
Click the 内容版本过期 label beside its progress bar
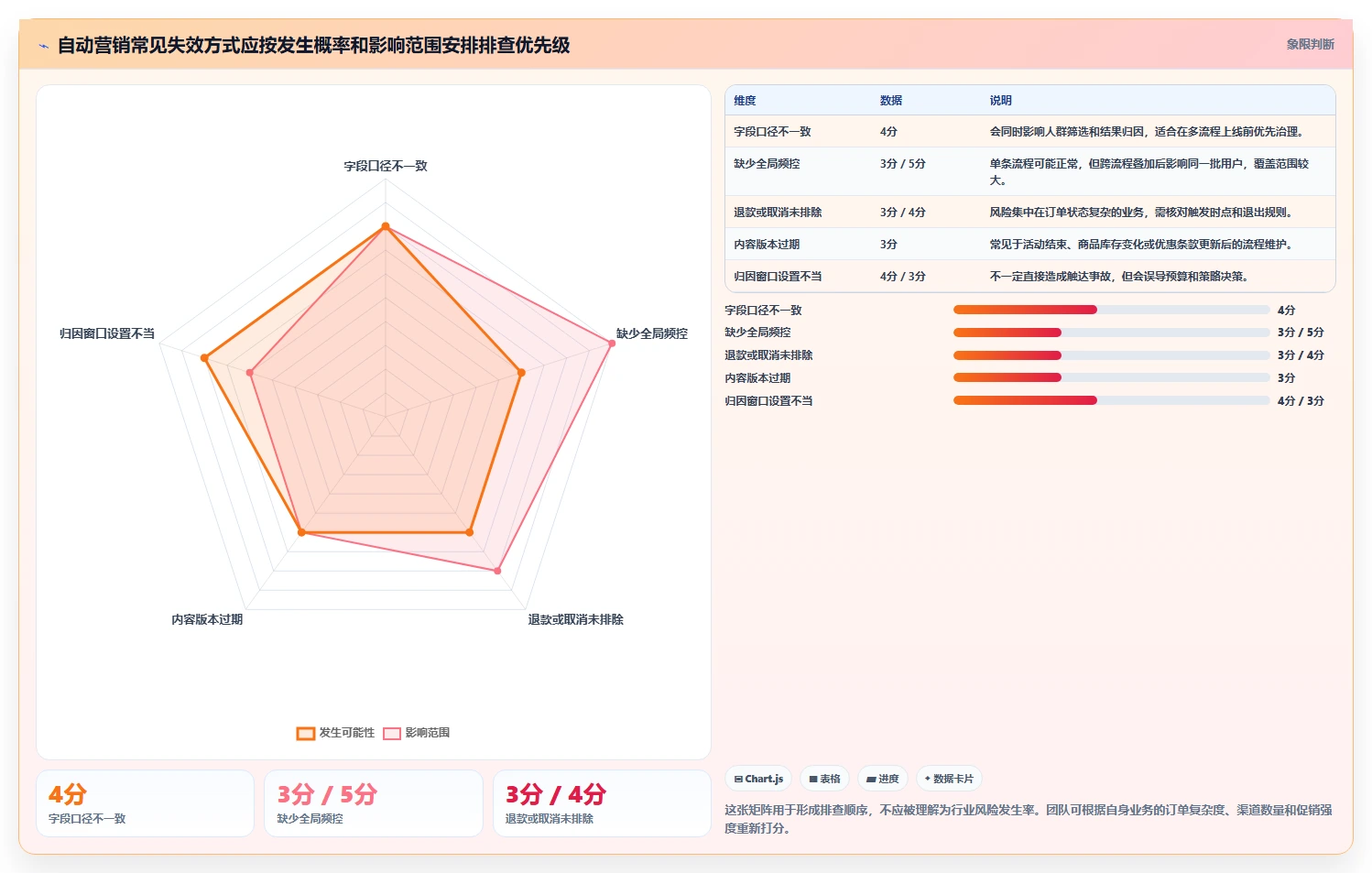(x=757, y=378)
